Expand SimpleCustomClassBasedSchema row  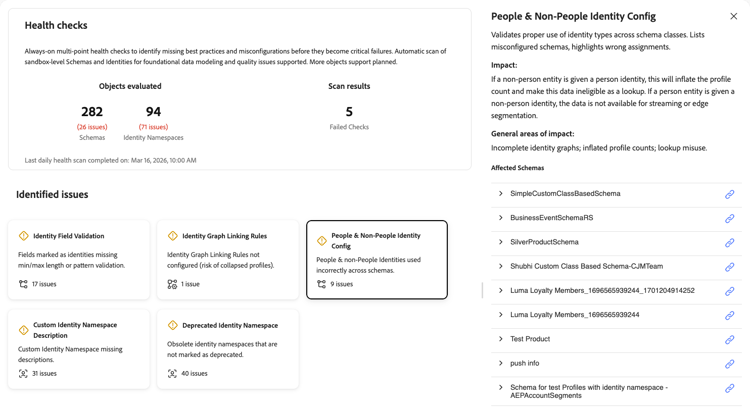501,194
